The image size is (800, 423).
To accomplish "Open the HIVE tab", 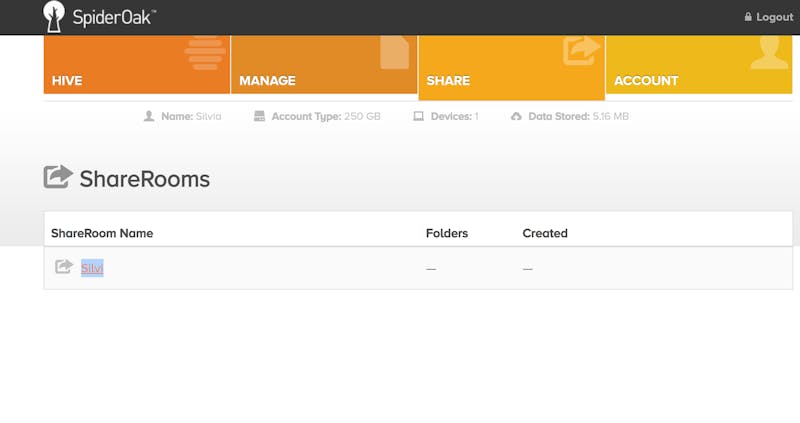I will click(x=137, y=65).
